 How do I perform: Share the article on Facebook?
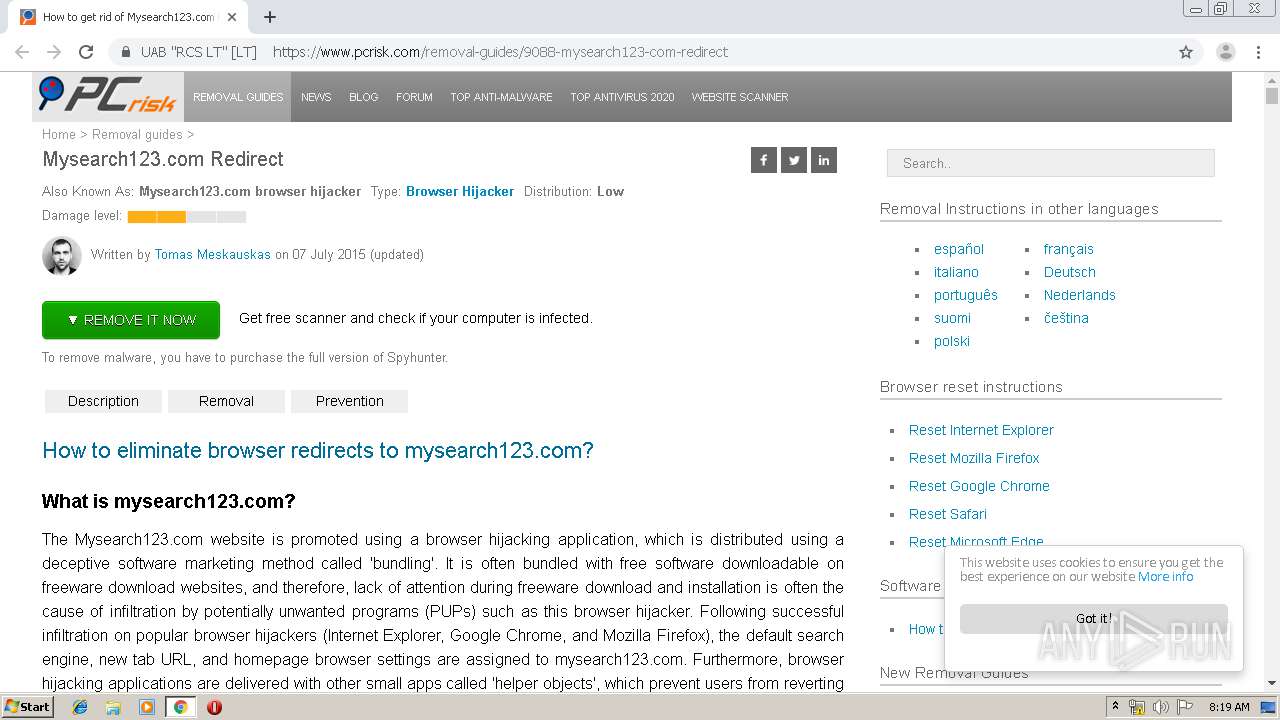764,160
